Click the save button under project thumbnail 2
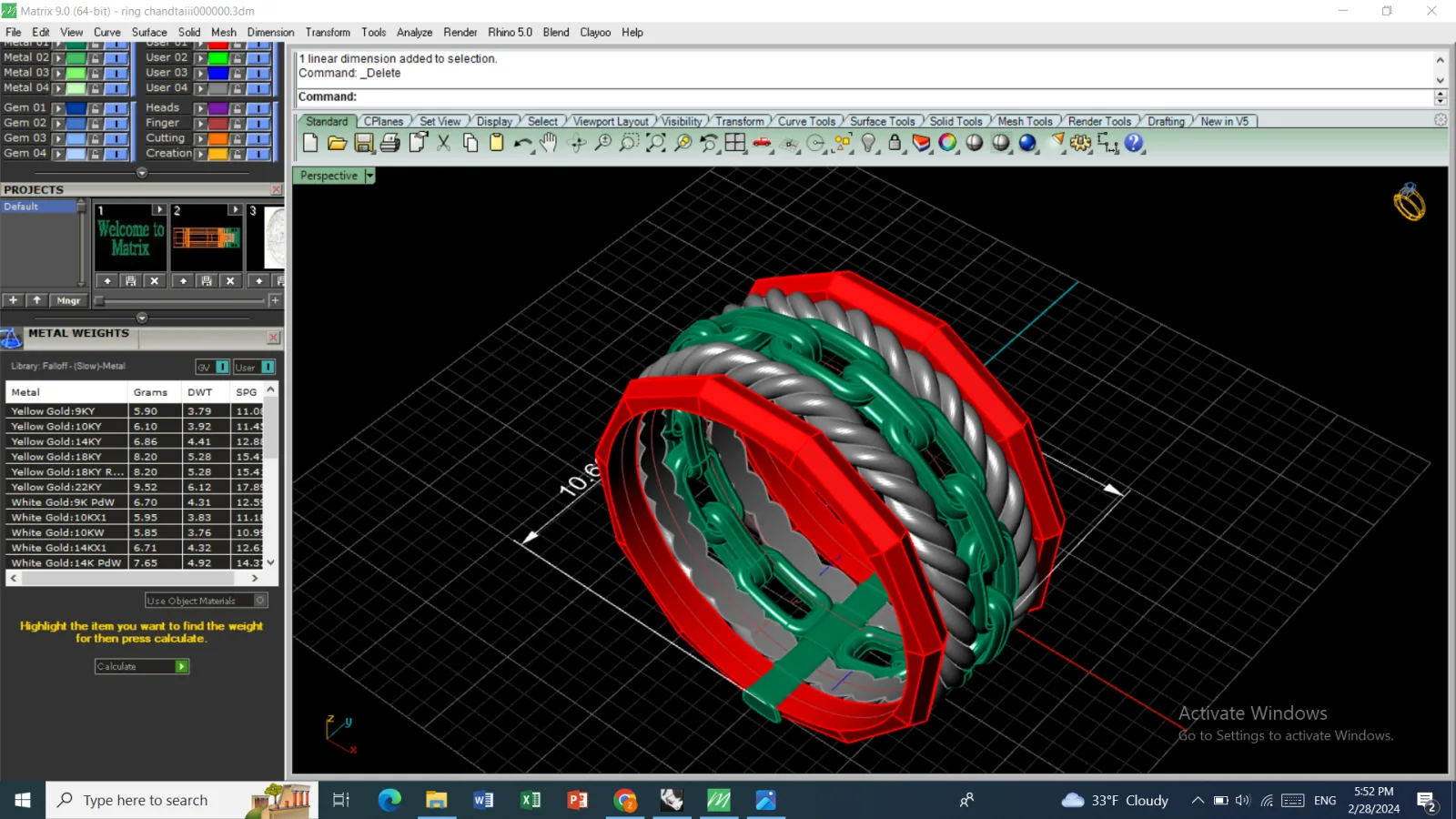 207,281
